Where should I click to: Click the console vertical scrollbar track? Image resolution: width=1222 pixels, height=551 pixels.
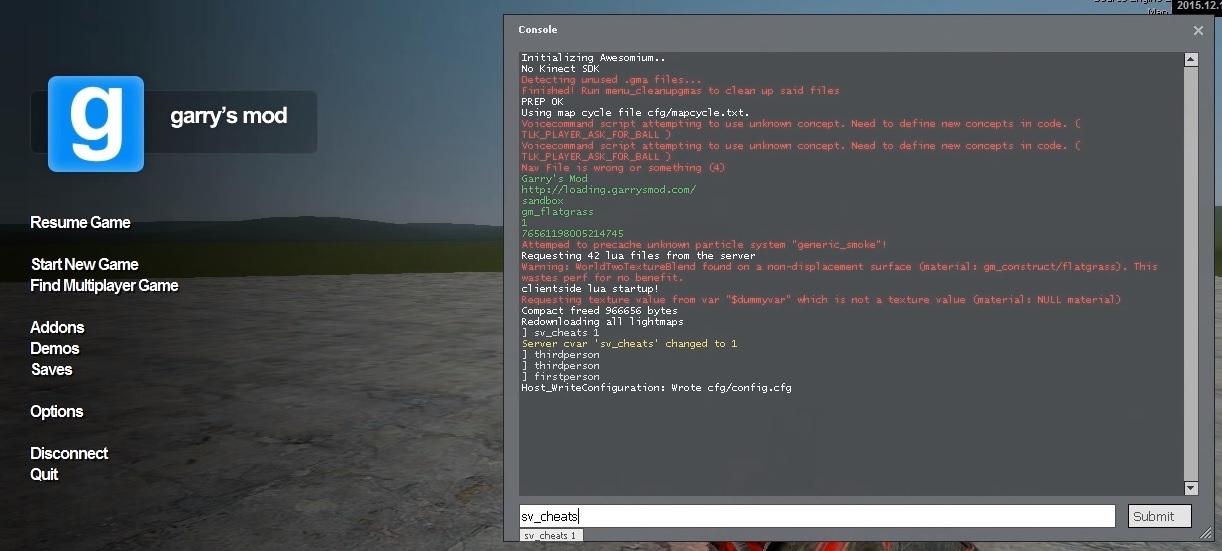(x=1191, y=274)
